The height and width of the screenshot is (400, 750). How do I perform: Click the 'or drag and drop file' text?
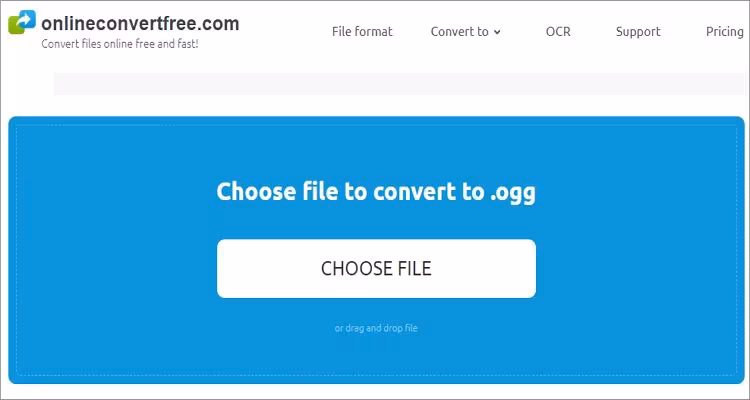tap(376, 328)
